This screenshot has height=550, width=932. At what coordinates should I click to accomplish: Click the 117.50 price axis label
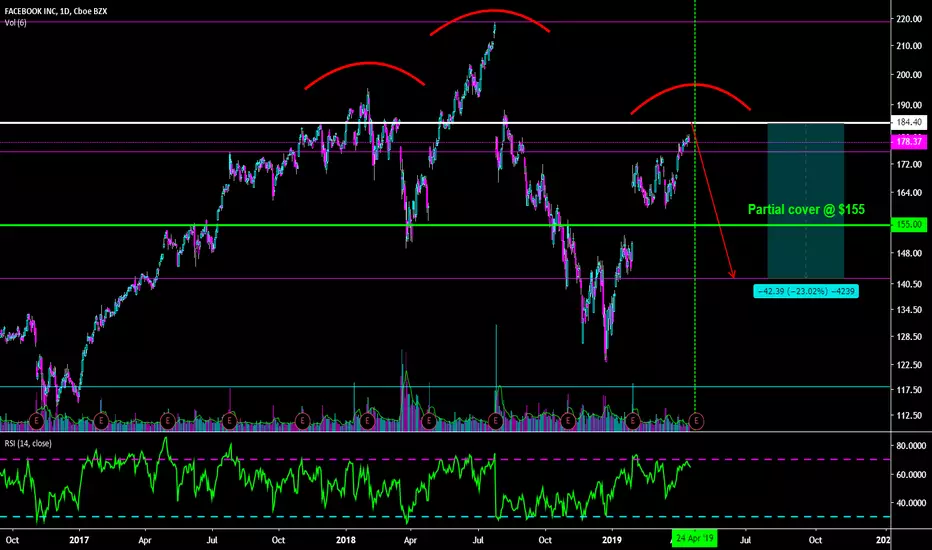(x=909, y=390)
